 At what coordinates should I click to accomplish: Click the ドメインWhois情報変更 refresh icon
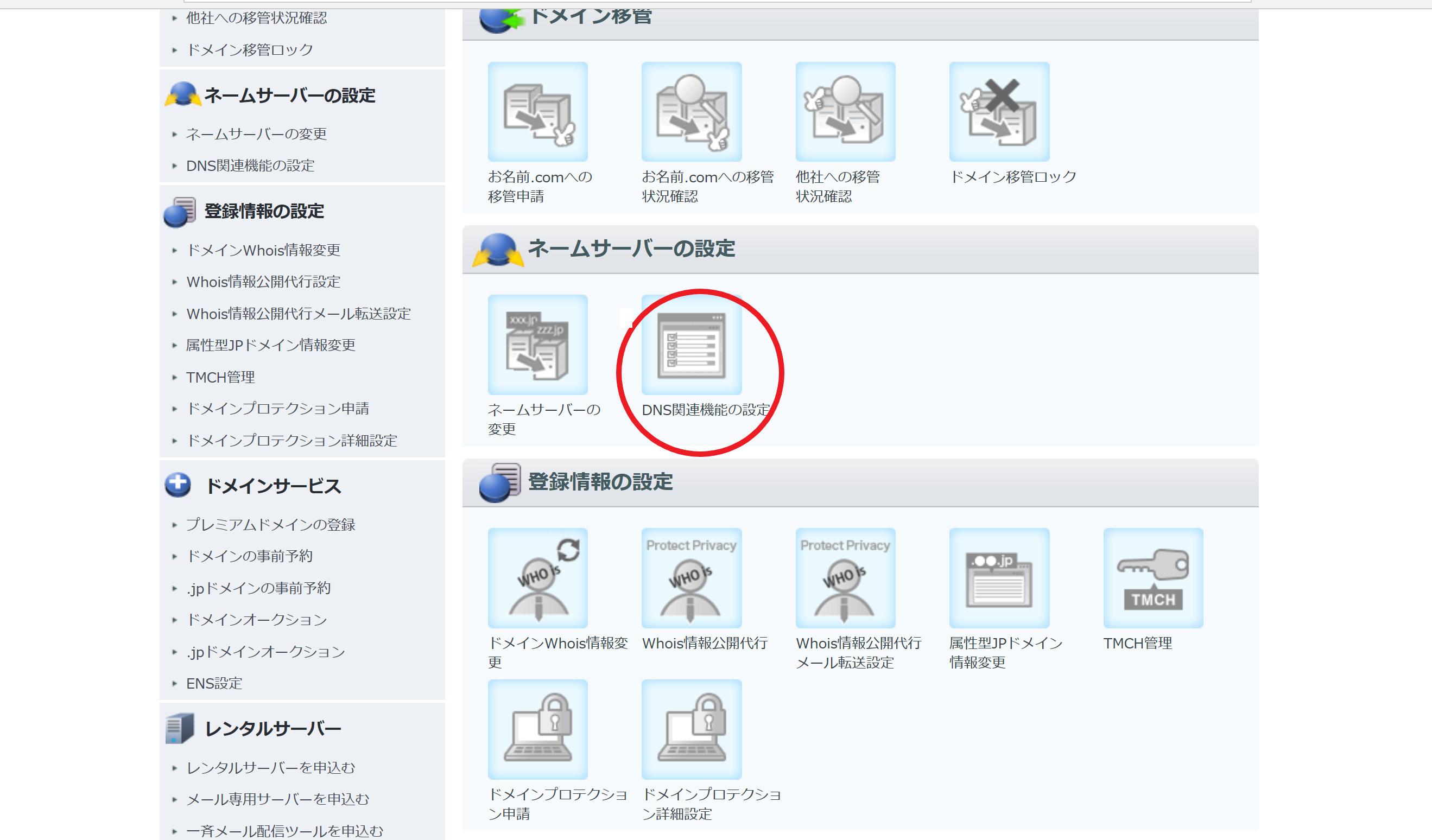tap(537, 577)
